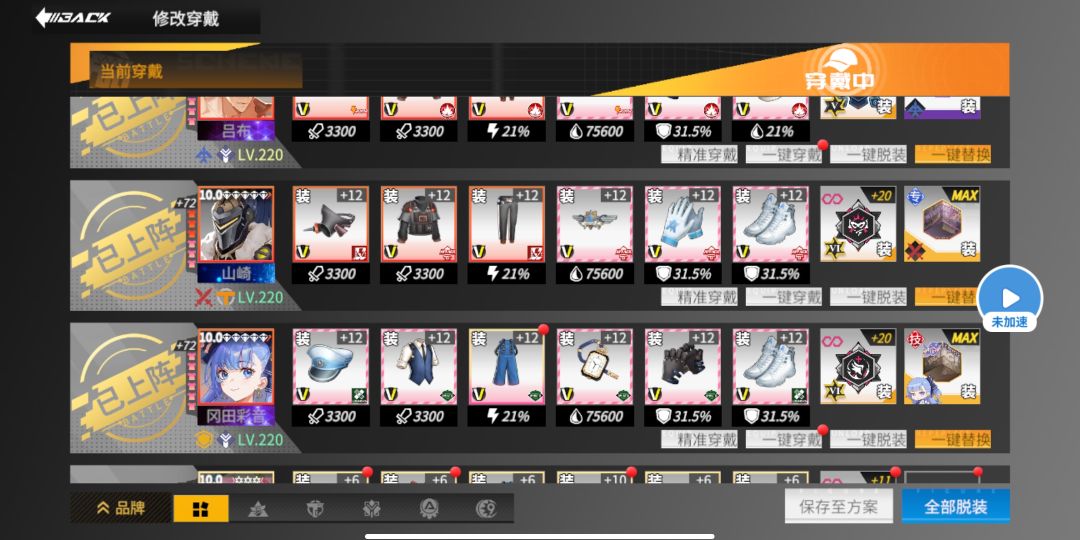Click the 当前穿戴 header label

pyautogui.click(x=132, y=71)
